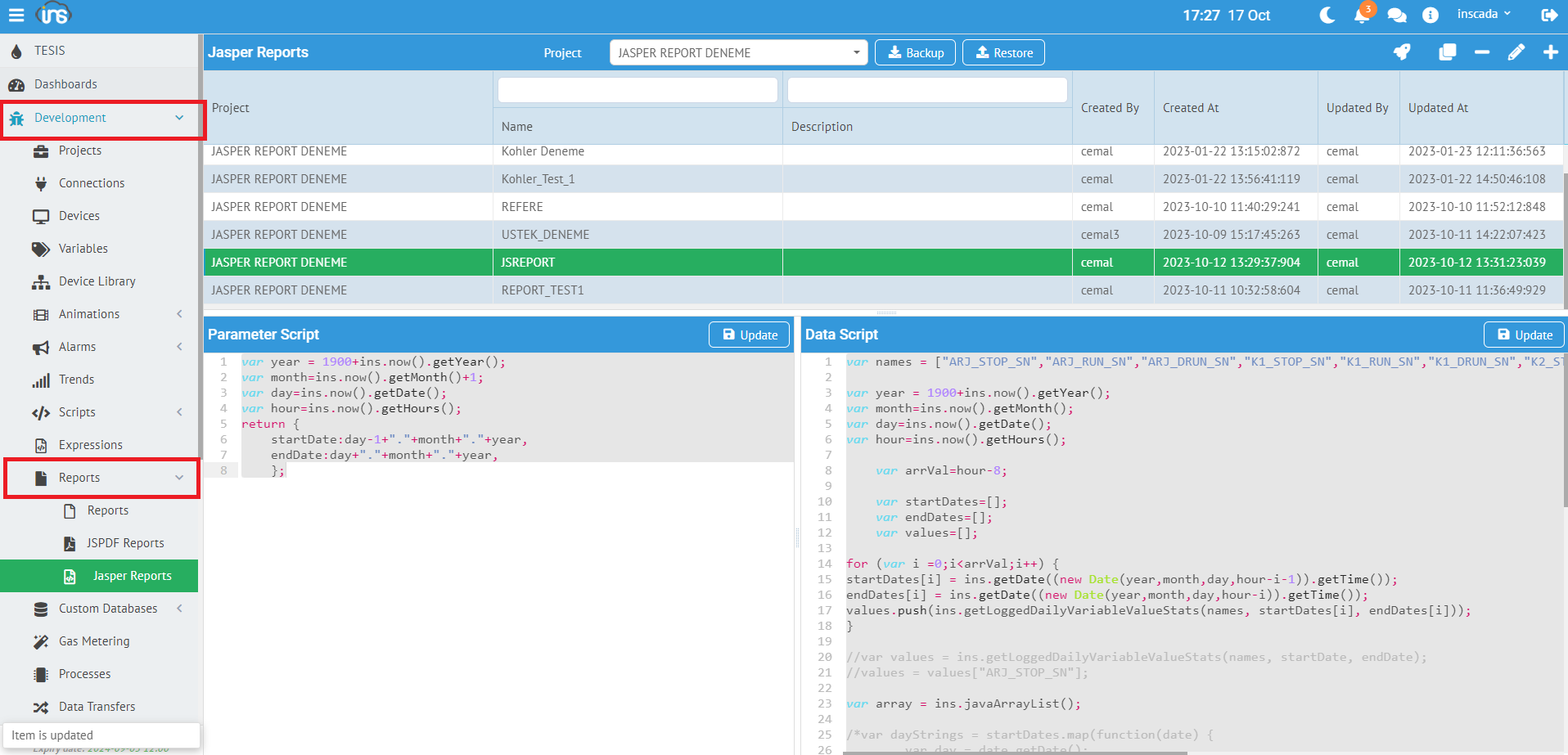Viewport: 1568px width, 755px height.
Task: Click line 8 in Parameter Script editor
Action: 516,470
